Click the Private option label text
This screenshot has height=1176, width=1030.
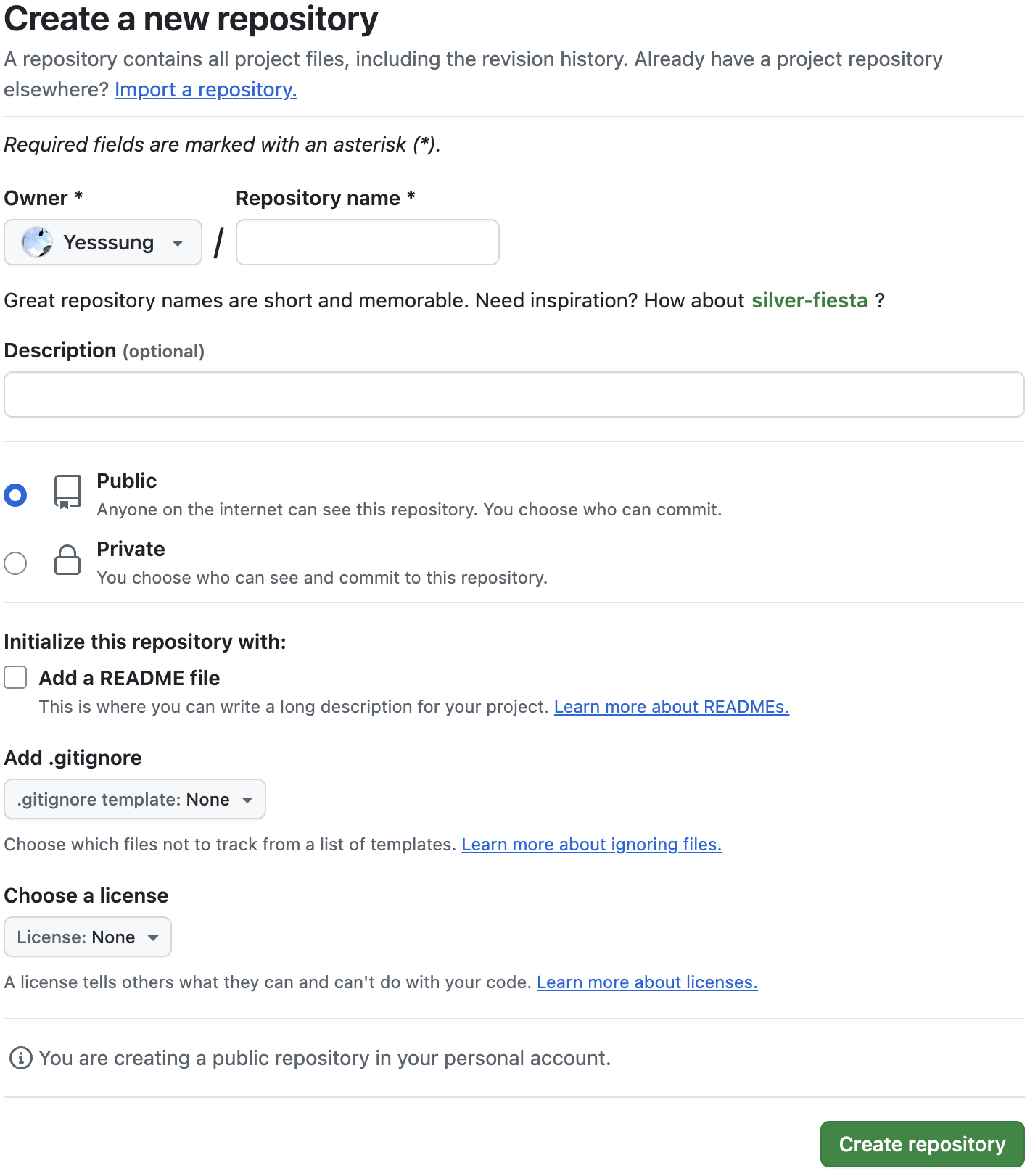131,550
